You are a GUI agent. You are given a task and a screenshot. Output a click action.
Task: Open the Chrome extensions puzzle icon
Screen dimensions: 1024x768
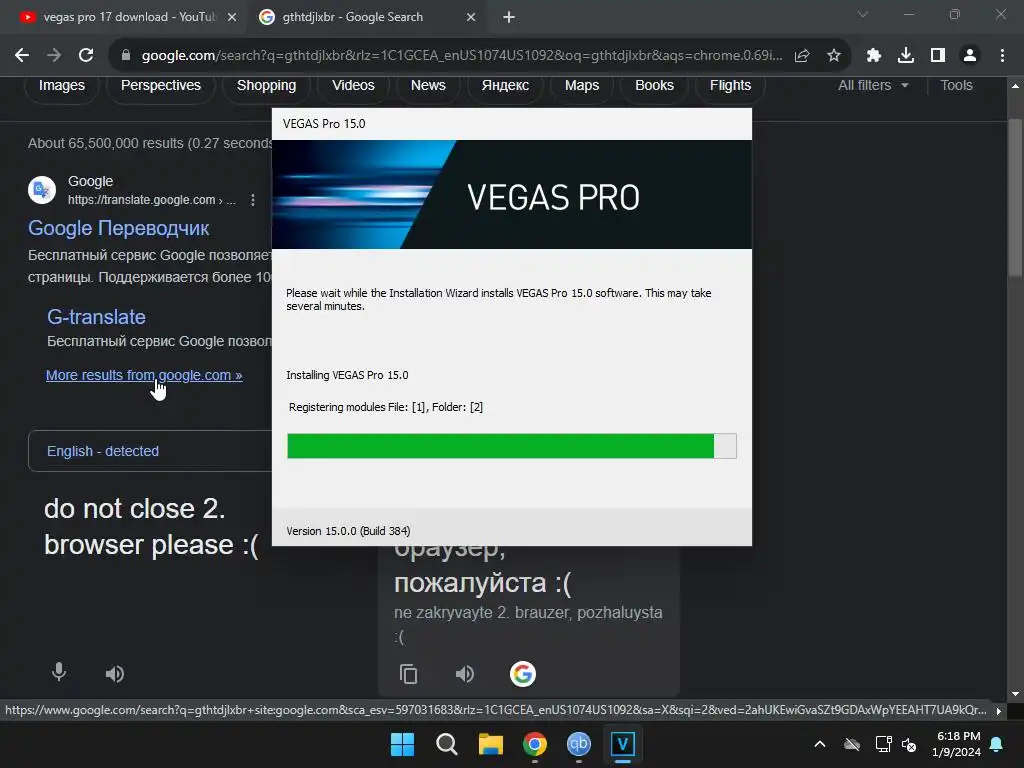click(x=874, y=56)
